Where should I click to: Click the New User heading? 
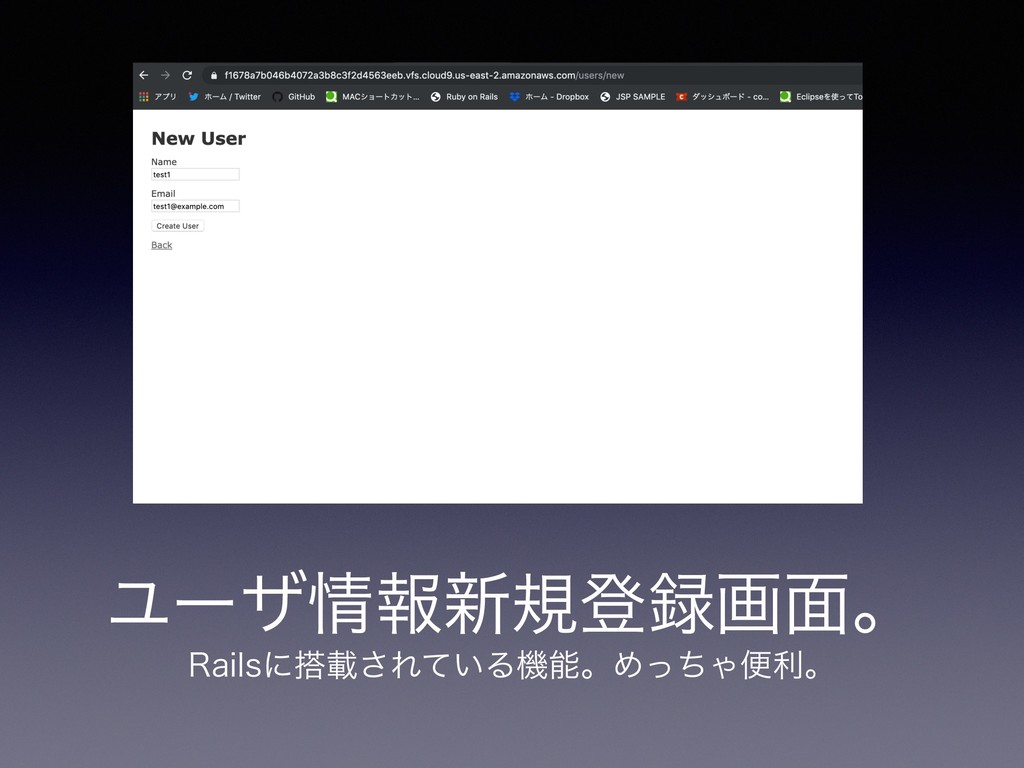[x=199, y=138]
